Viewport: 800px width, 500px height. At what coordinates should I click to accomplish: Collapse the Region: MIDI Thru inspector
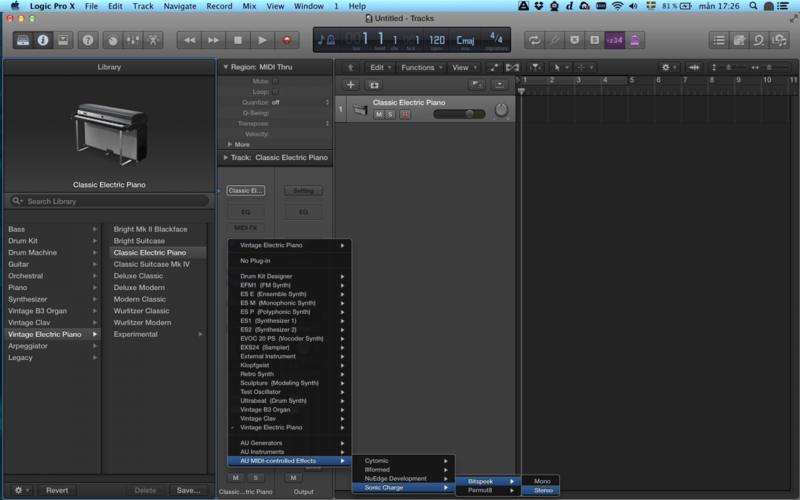(x=226, y=67)
